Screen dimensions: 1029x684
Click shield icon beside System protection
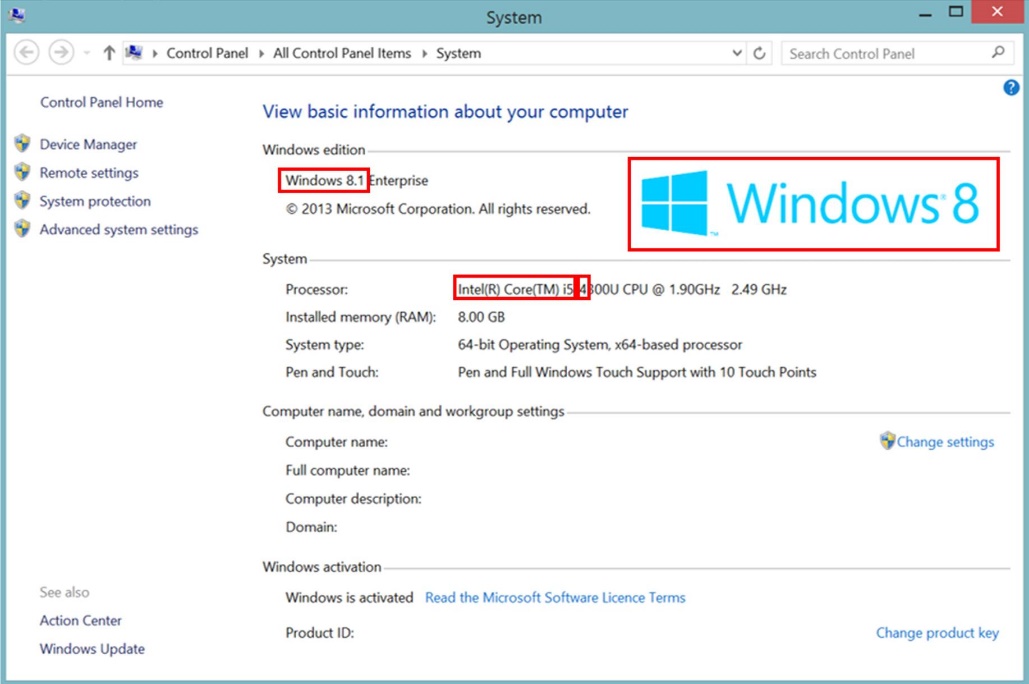click(23, 200)
